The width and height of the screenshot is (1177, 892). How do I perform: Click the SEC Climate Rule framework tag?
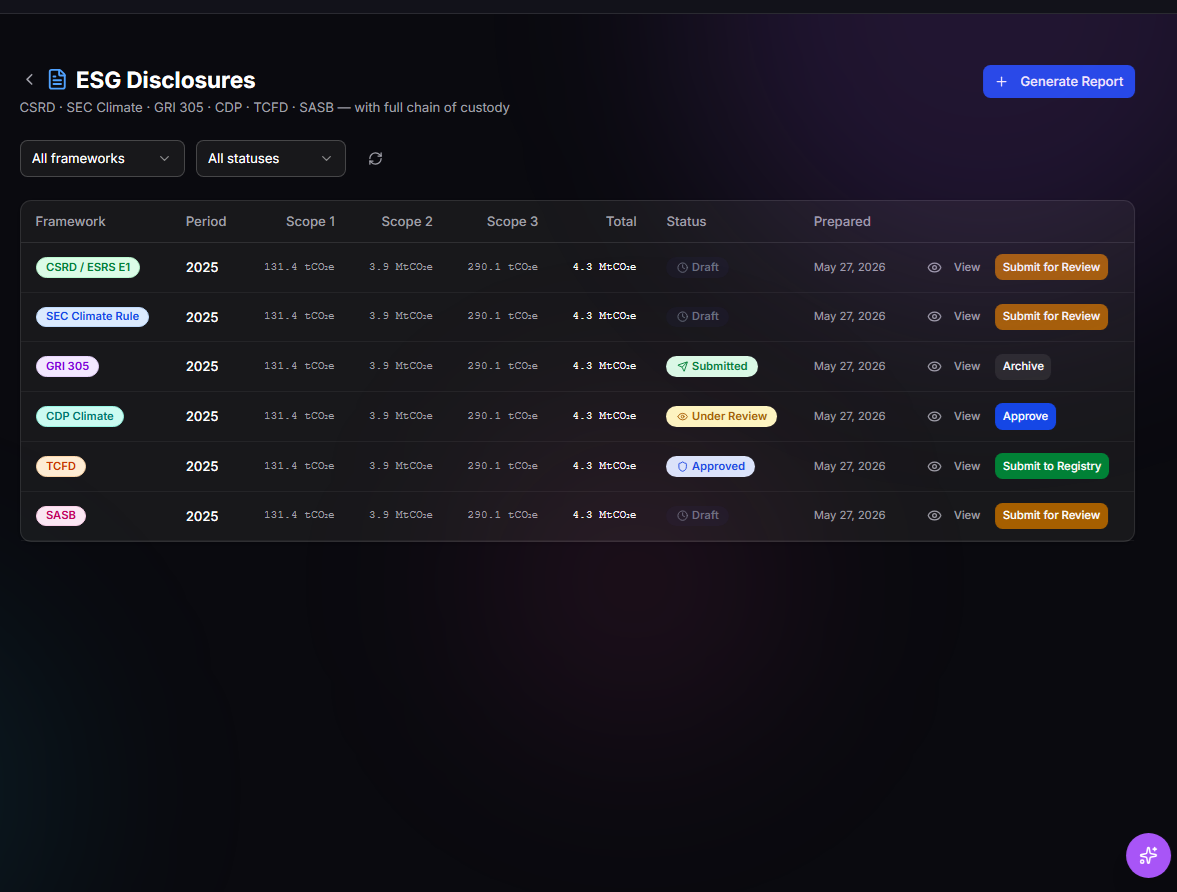tap(92, 317)
